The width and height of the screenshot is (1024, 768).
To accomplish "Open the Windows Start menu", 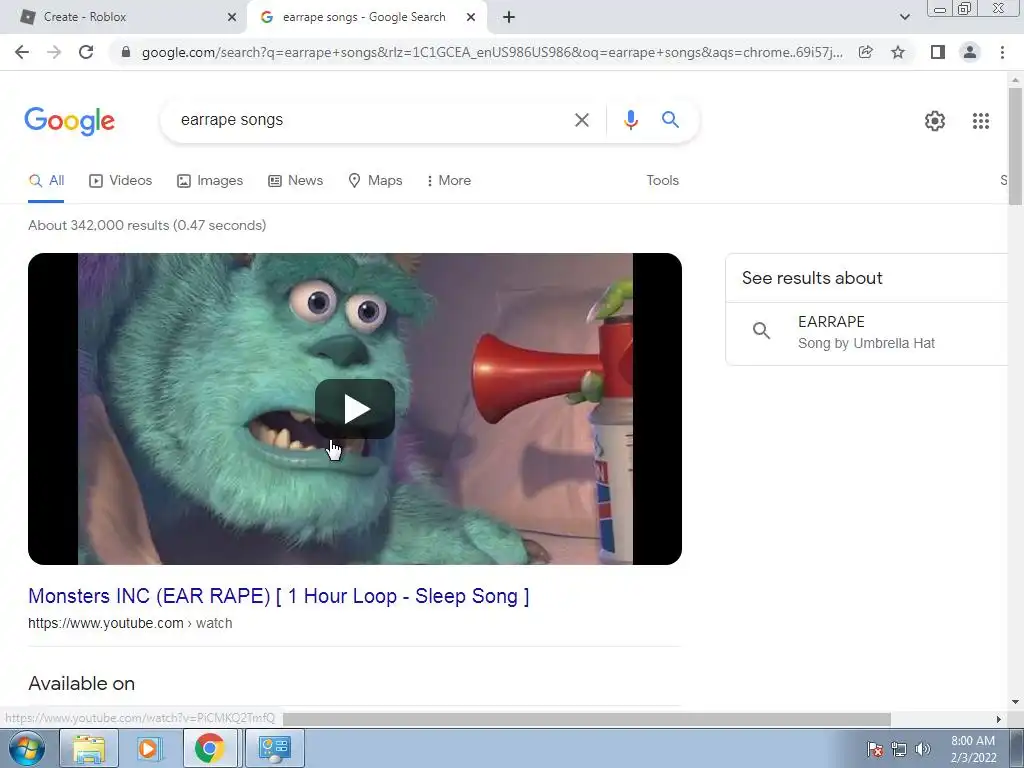I will 27,748.
